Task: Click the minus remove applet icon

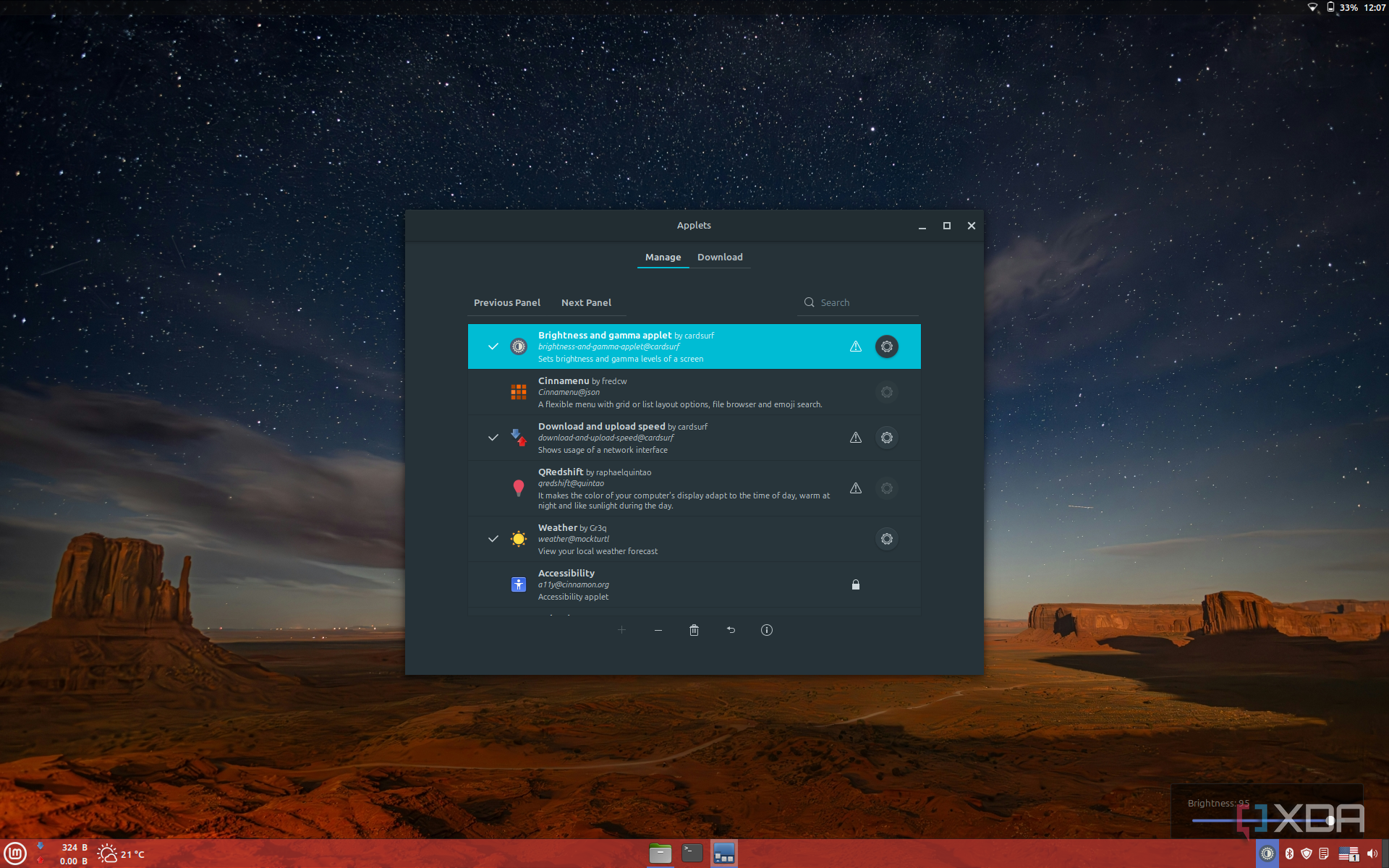Action: (658, 630)
